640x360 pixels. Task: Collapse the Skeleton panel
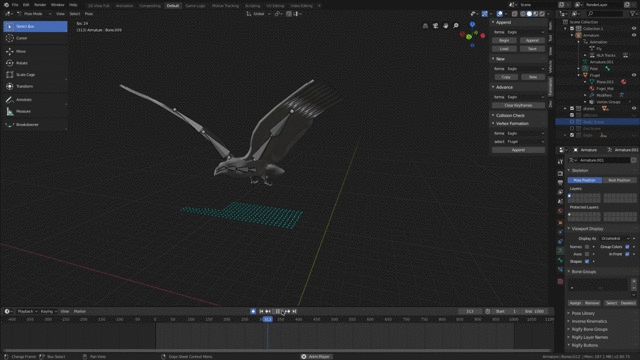coord(580,170)
